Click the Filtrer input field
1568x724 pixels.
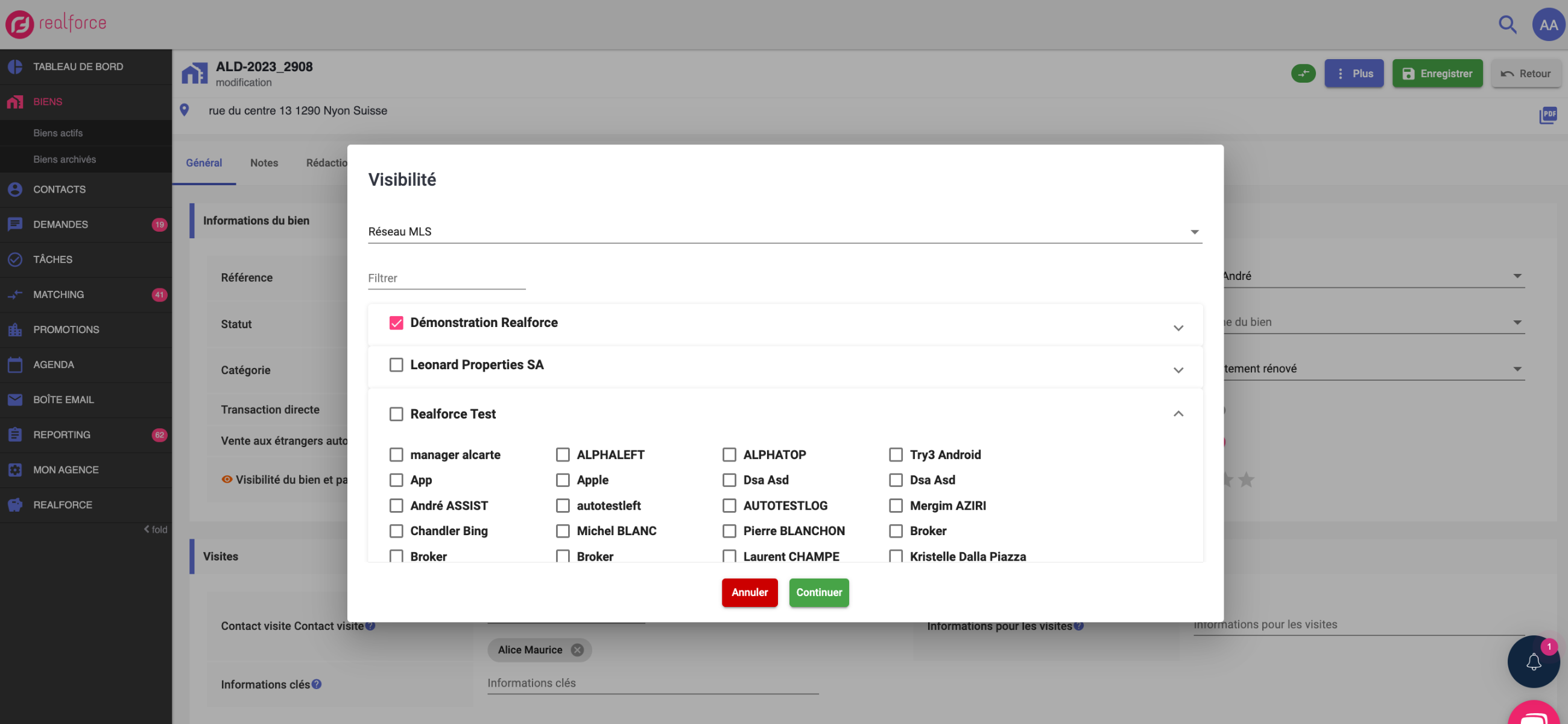pyautogui.click(x=446, y=278)
